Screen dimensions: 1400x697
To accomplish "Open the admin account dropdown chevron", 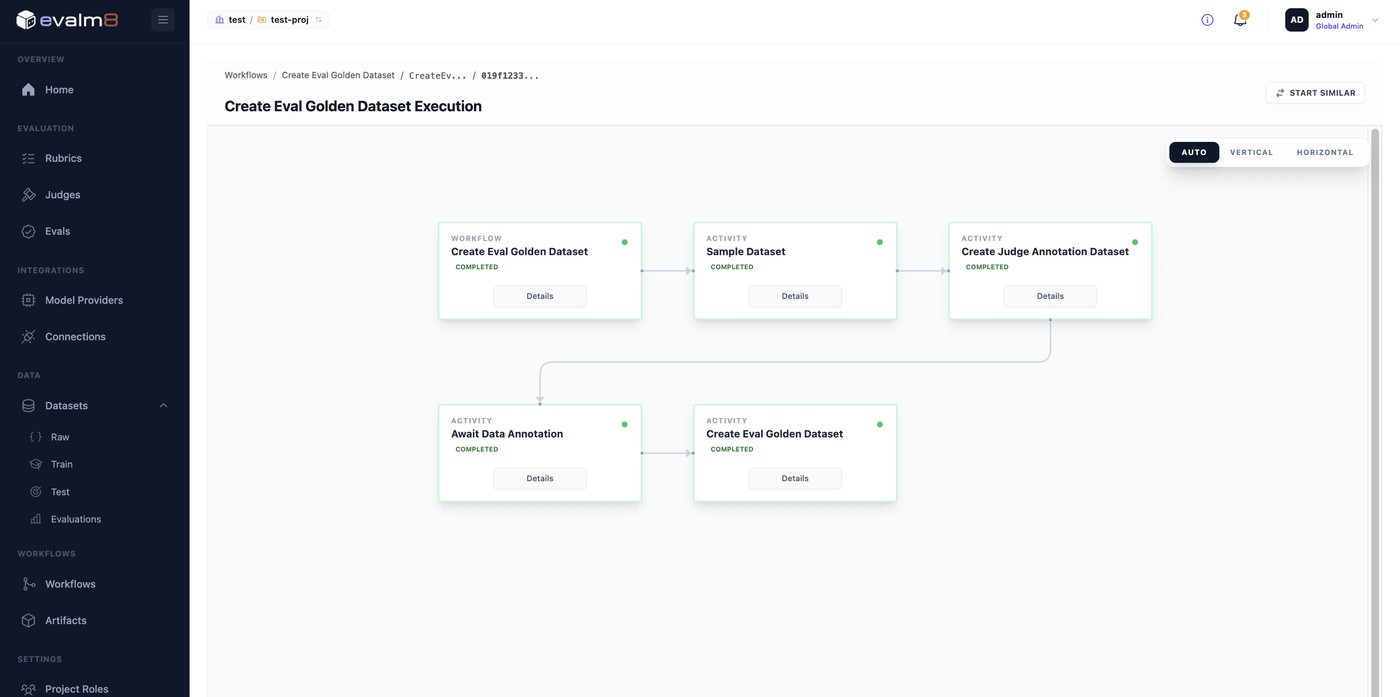I will click(x=1375, y=20).
